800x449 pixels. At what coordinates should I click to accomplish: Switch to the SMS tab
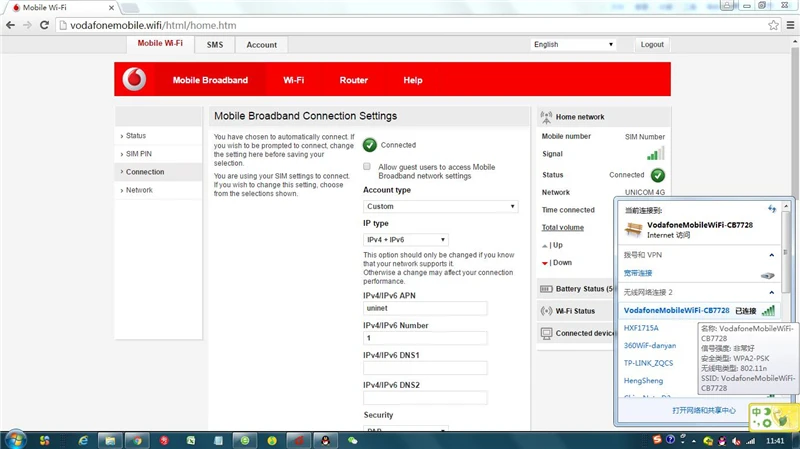pyautogui.click(x=215, y=45)
